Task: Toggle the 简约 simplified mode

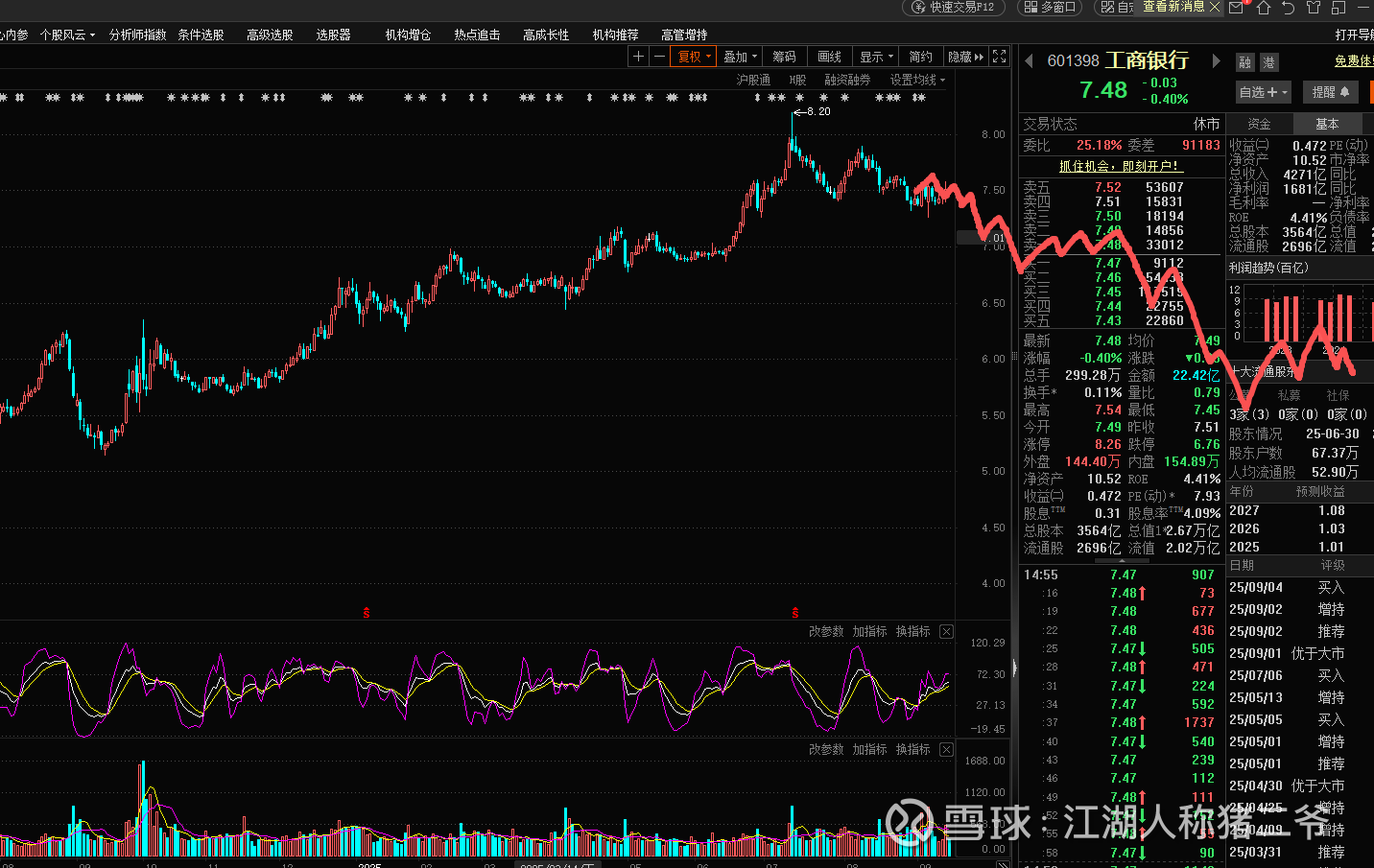Action: tap(920, 57)
